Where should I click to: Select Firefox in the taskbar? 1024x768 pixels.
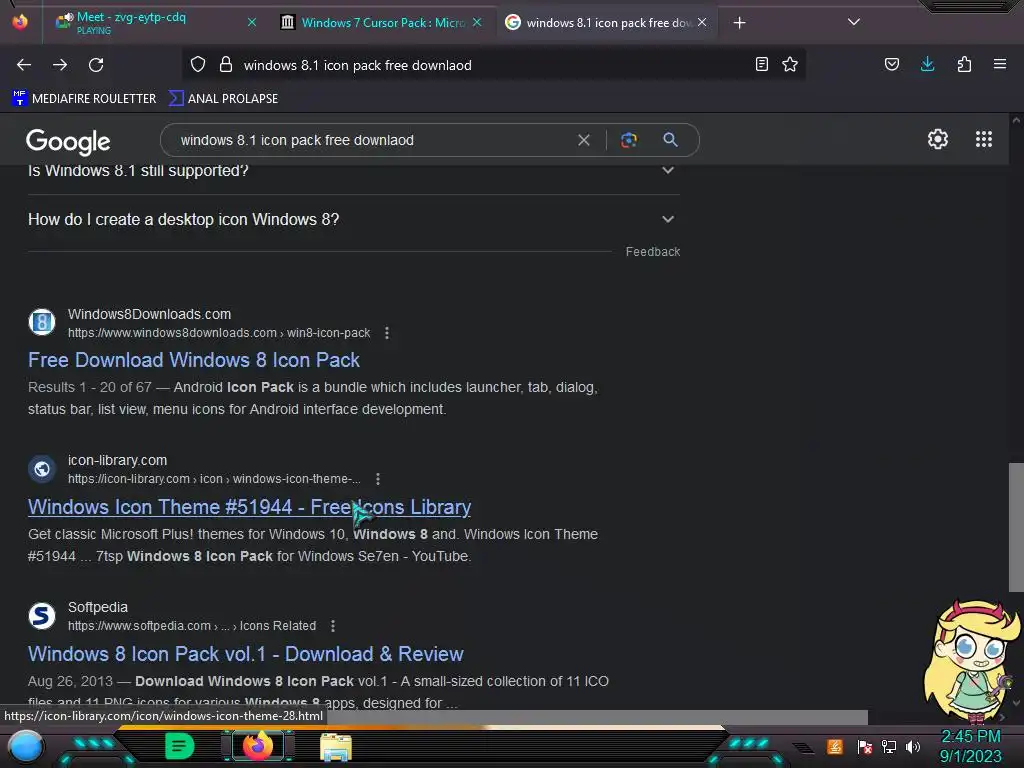pyautogui.click(x=257, y=746)
